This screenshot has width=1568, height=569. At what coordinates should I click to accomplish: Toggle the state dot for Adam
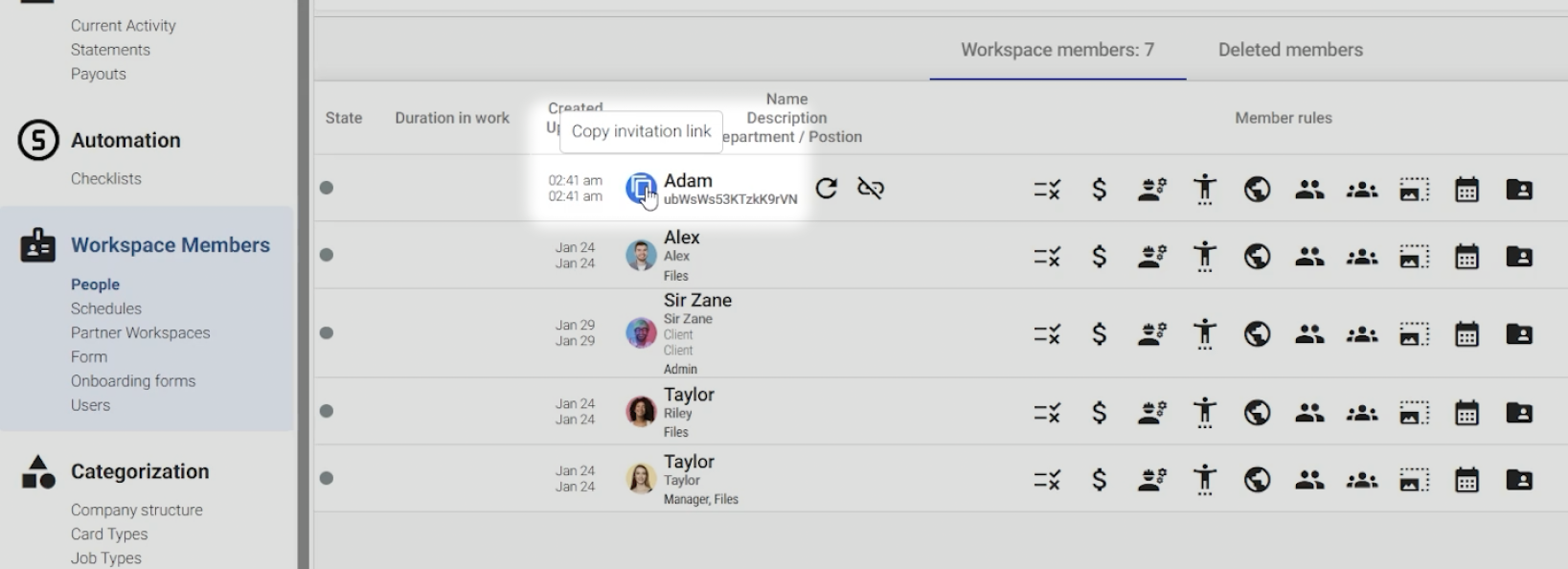(327, 188)
